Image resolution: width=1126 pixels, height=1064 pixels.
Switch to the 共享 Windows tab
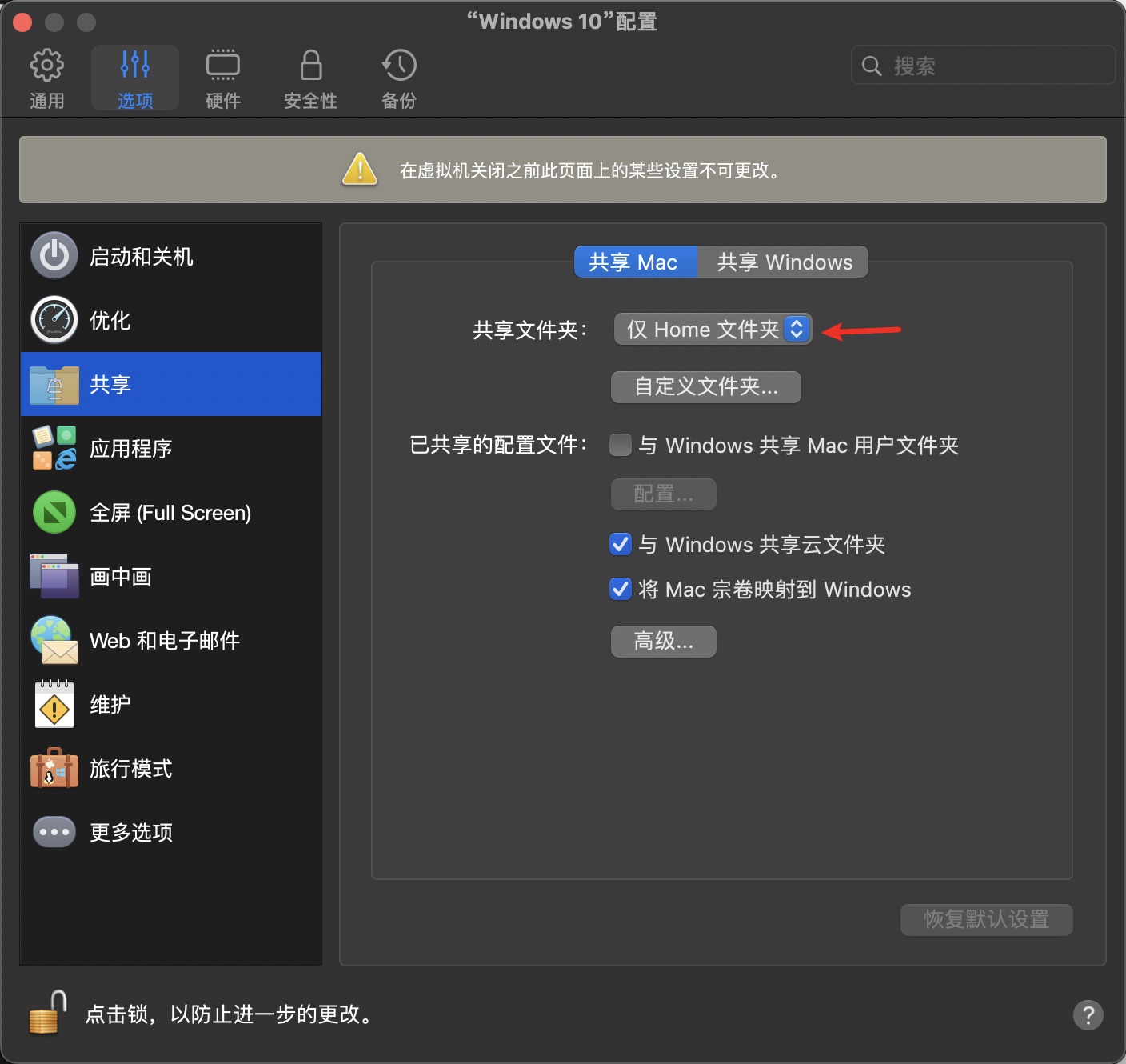783,262
